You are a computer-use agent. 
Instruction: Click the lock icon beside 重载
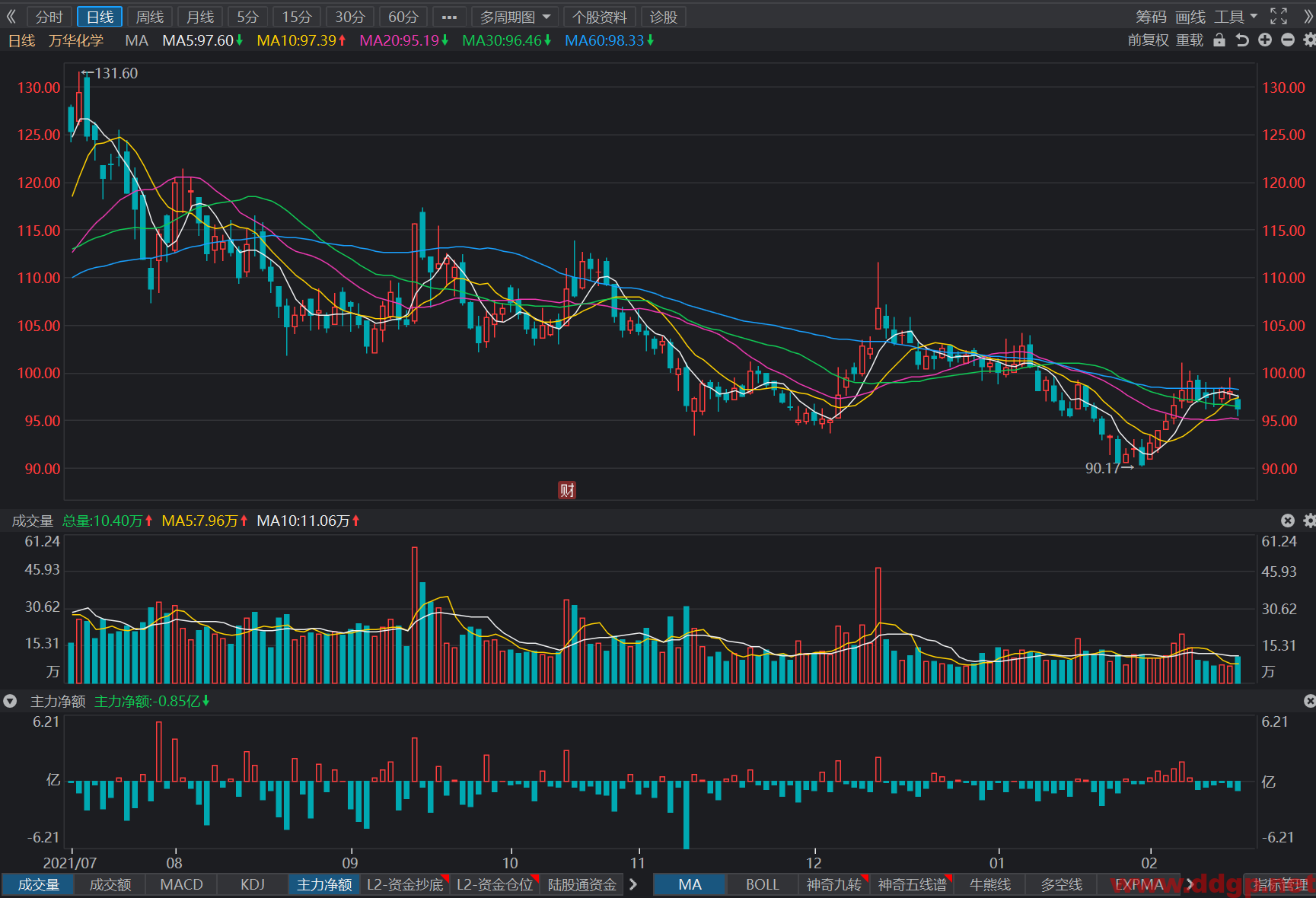1219,40
